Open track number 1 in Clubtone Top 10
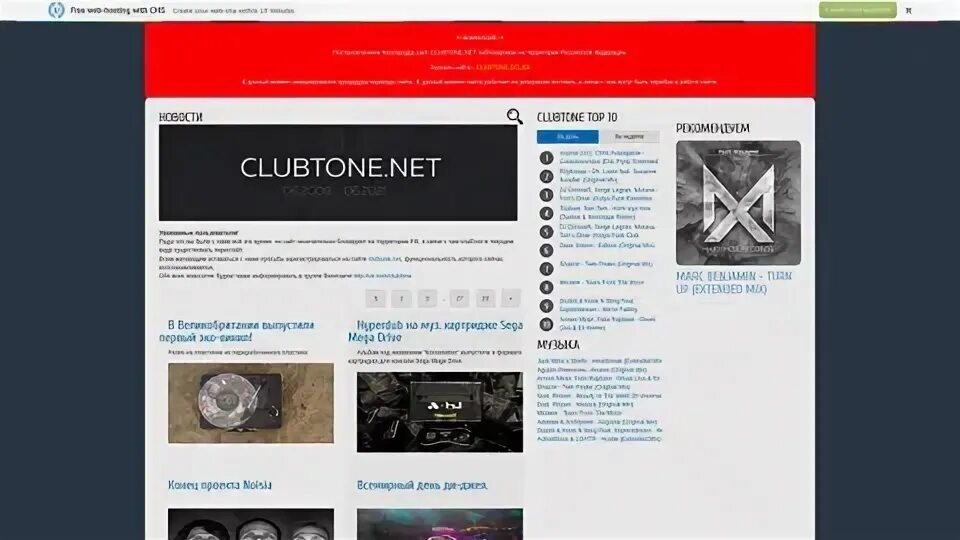This screenshot has width=960, height=540. (609, 157)
